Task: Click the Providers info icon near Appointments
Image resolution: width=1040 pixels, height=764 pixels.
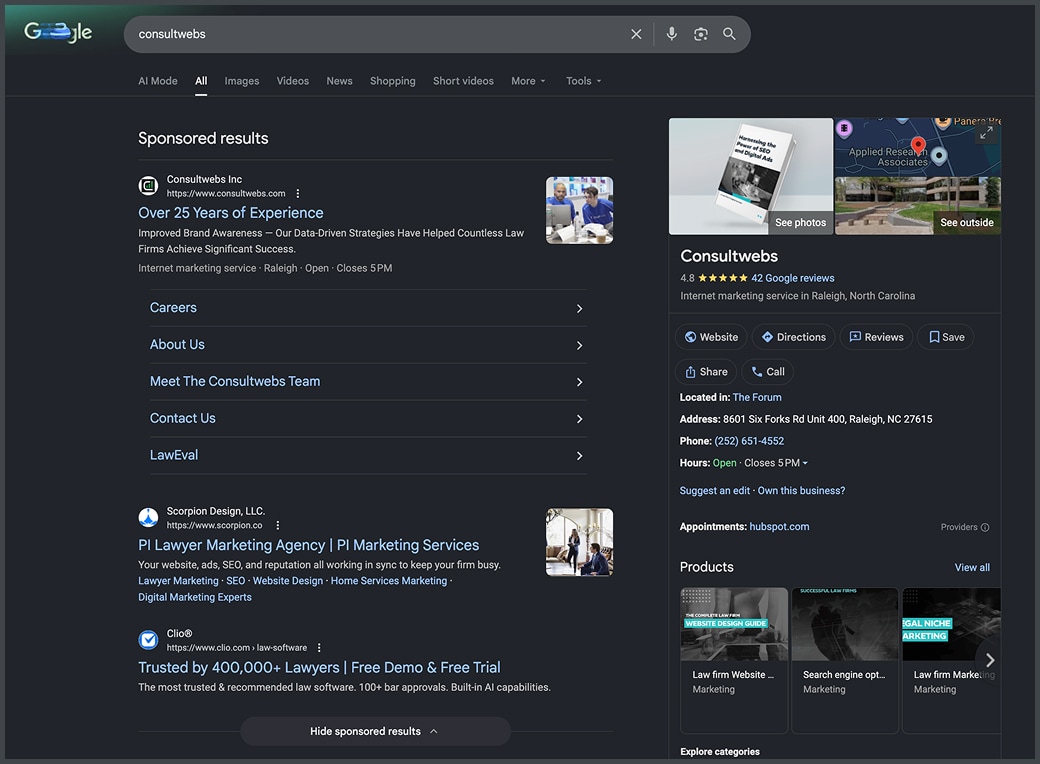Action: (x=984, y=526)
